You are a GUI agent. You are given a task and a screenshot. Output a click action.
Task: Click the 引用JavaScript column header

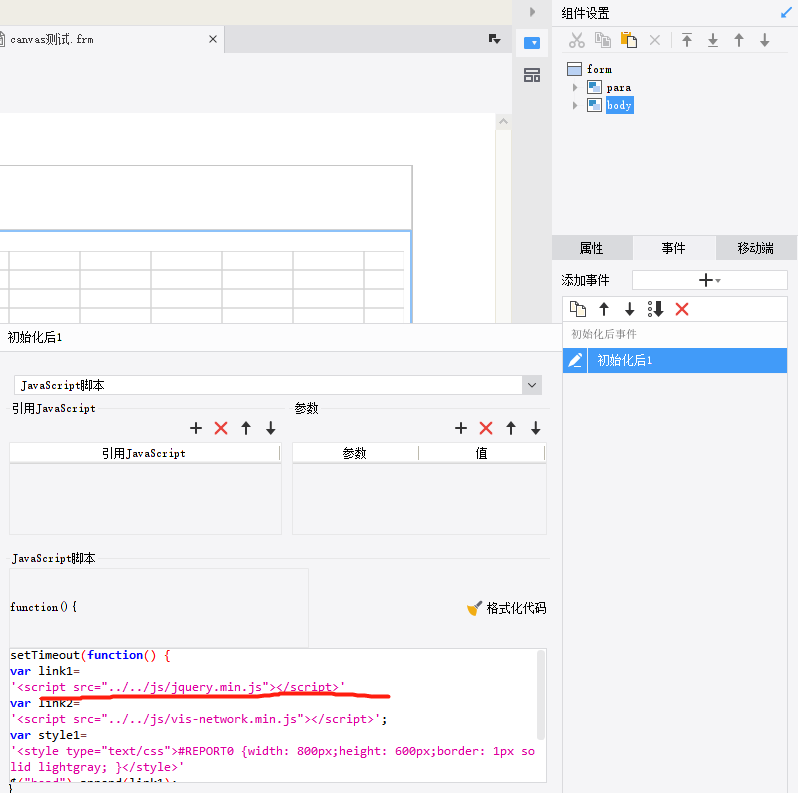(145, 453)
